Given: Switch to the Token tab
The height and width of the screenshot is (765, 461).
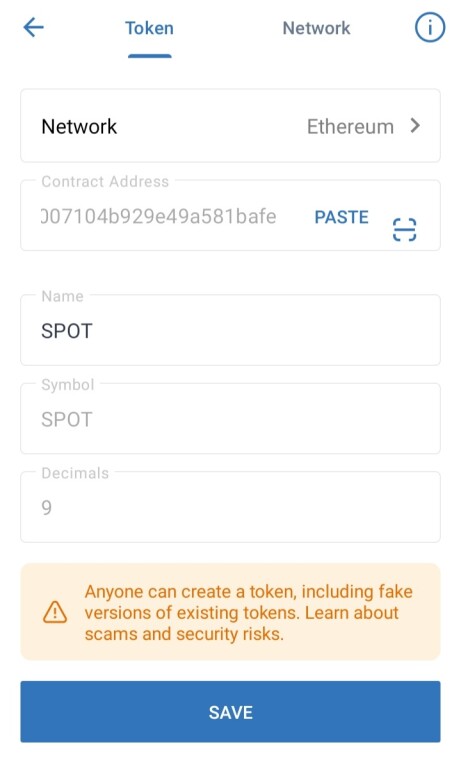Looking at the screenshot, I should (149, 28).
